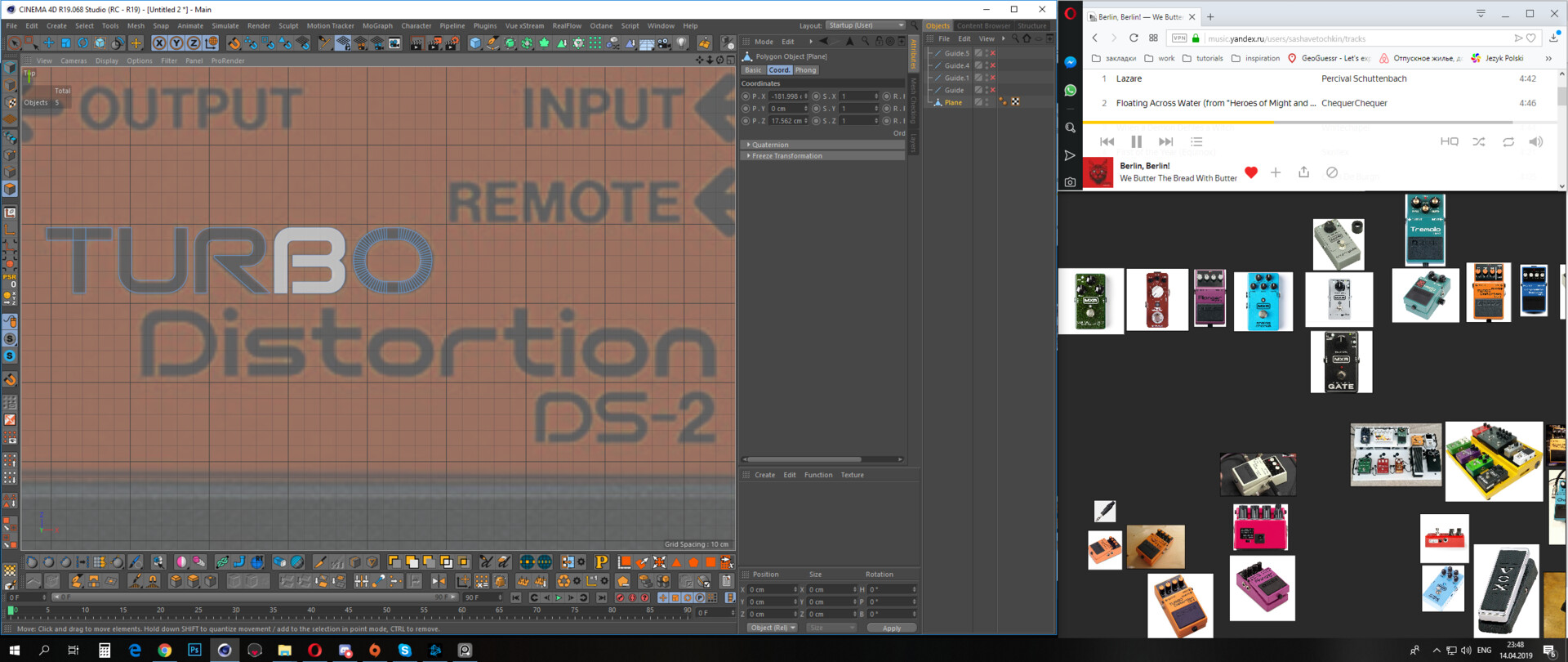Select the Move tool in top toolbar

tap(48, 42)
